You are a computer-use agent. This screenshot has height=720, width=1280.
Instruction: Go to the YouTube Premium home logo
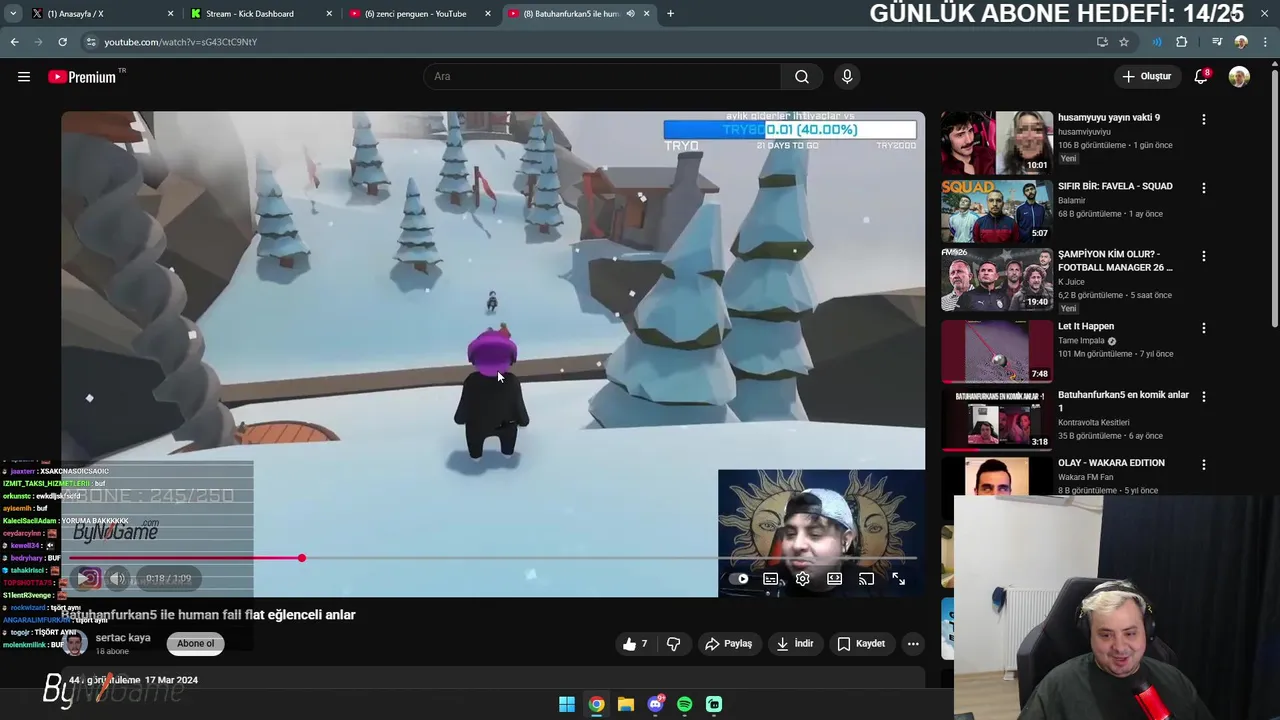tap(84, 77)
